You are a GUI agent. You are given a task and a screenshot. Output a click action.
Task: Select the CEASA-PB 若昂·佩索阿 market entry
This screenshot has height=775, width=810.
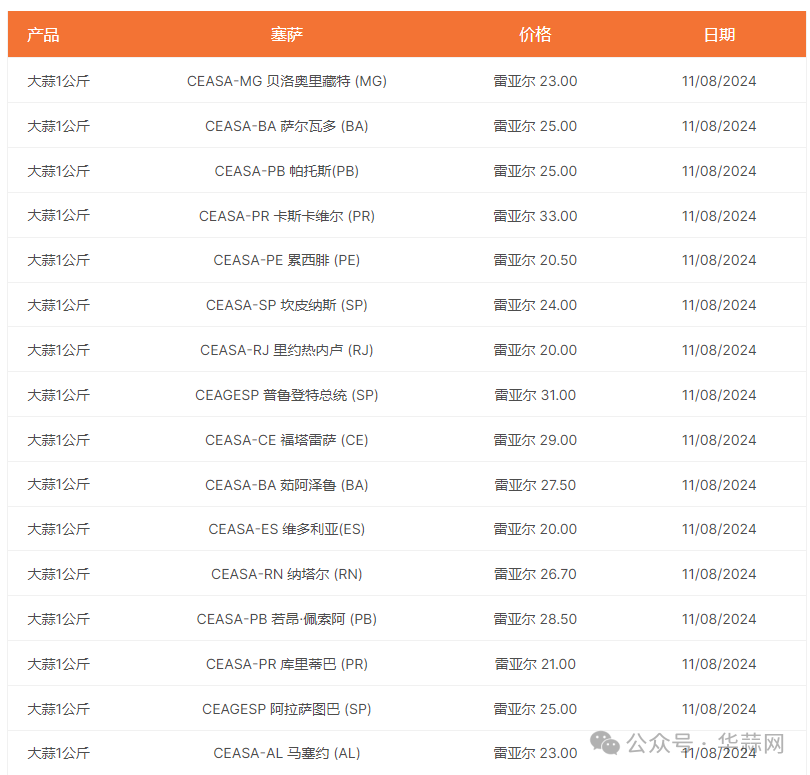pyautogui.click(x=286, y=619)
